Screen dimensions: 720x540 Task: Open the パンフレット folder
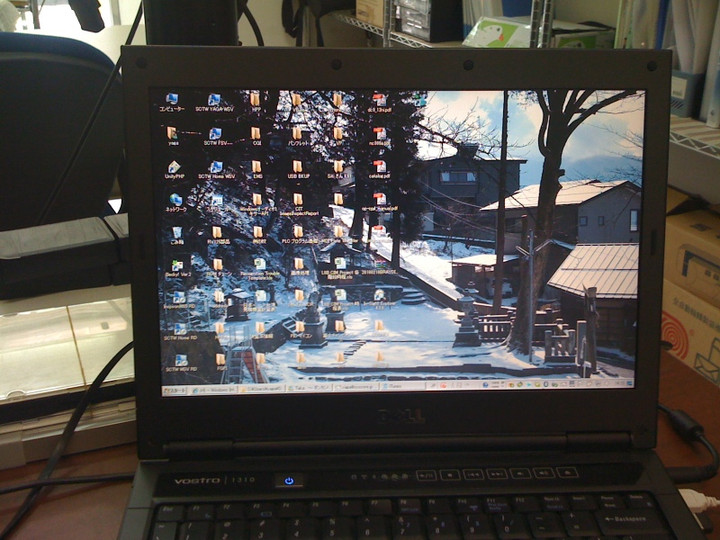[x=298, y=136]
